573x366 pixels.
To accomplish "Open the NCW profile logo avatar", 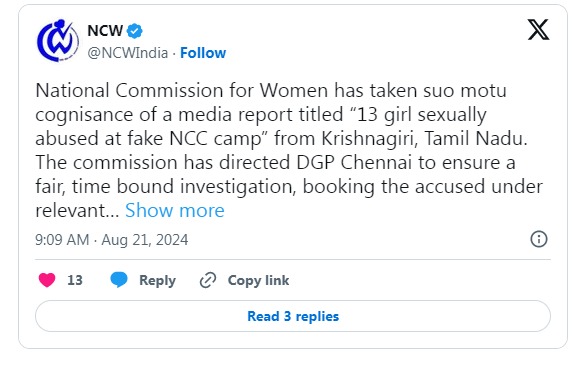I will [57, 41].
